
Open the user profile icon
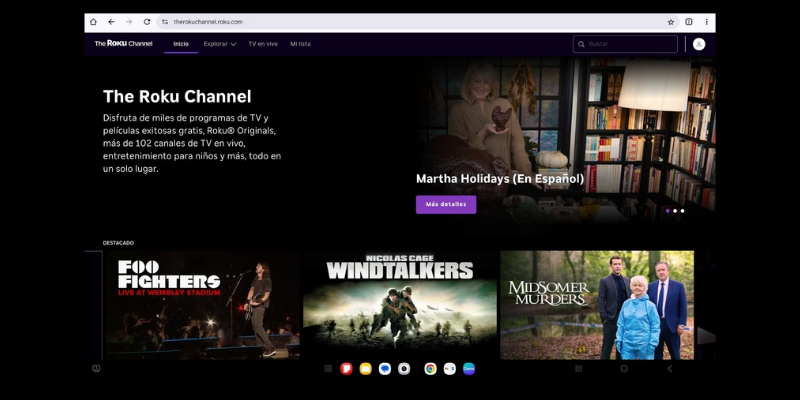click(699, 44)
